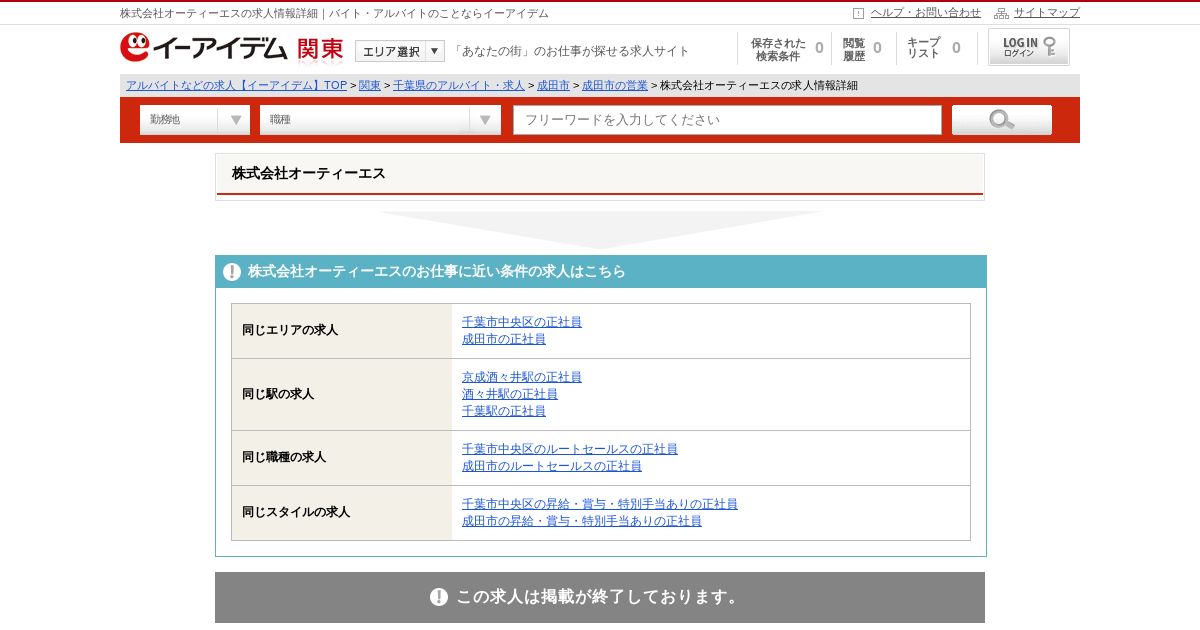Click the 成田市 breadcrumb link
This screenshot has width=1200, height=630.
(553, 85)
